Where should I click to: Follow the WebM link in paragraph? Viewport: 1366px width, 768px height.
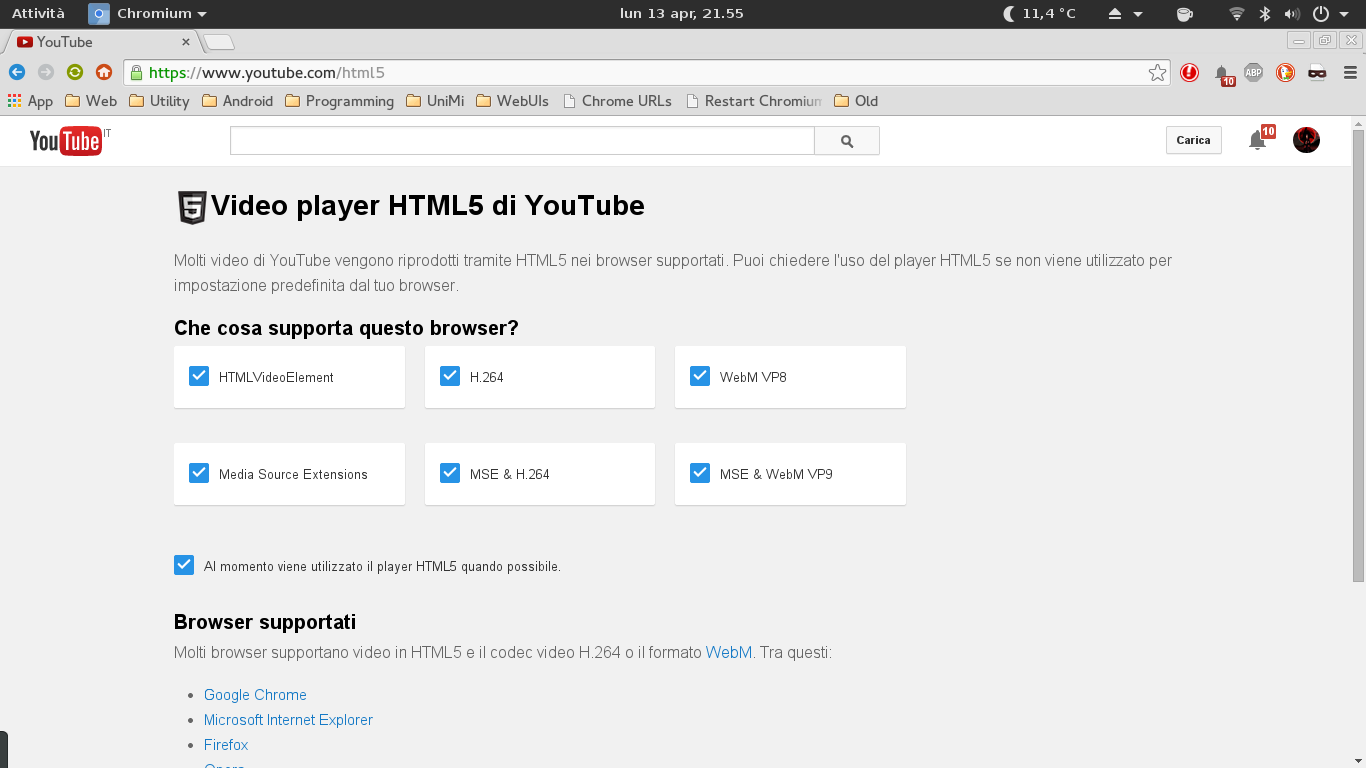[x=729, y=652]
